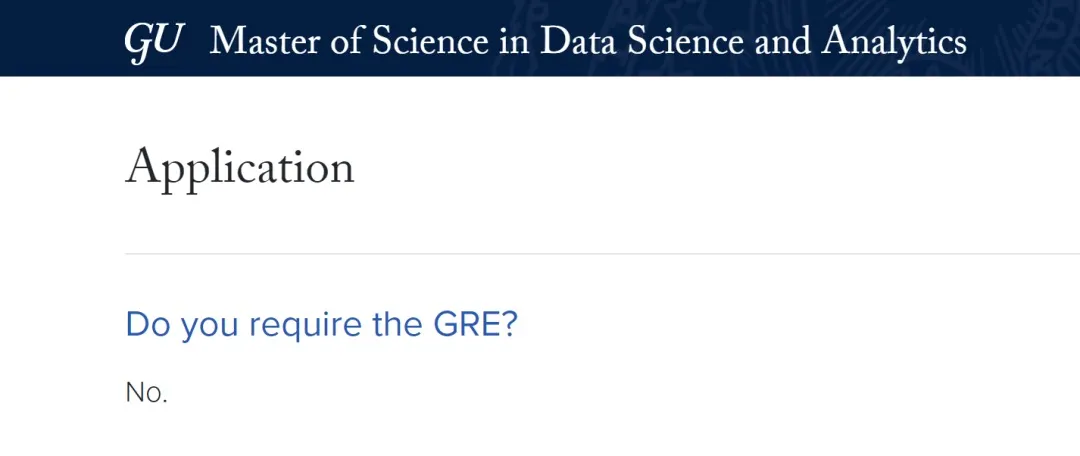The image size is (1080, 456).
Task: Click the "Application" page heading
Action: click(x=240, y=167)
